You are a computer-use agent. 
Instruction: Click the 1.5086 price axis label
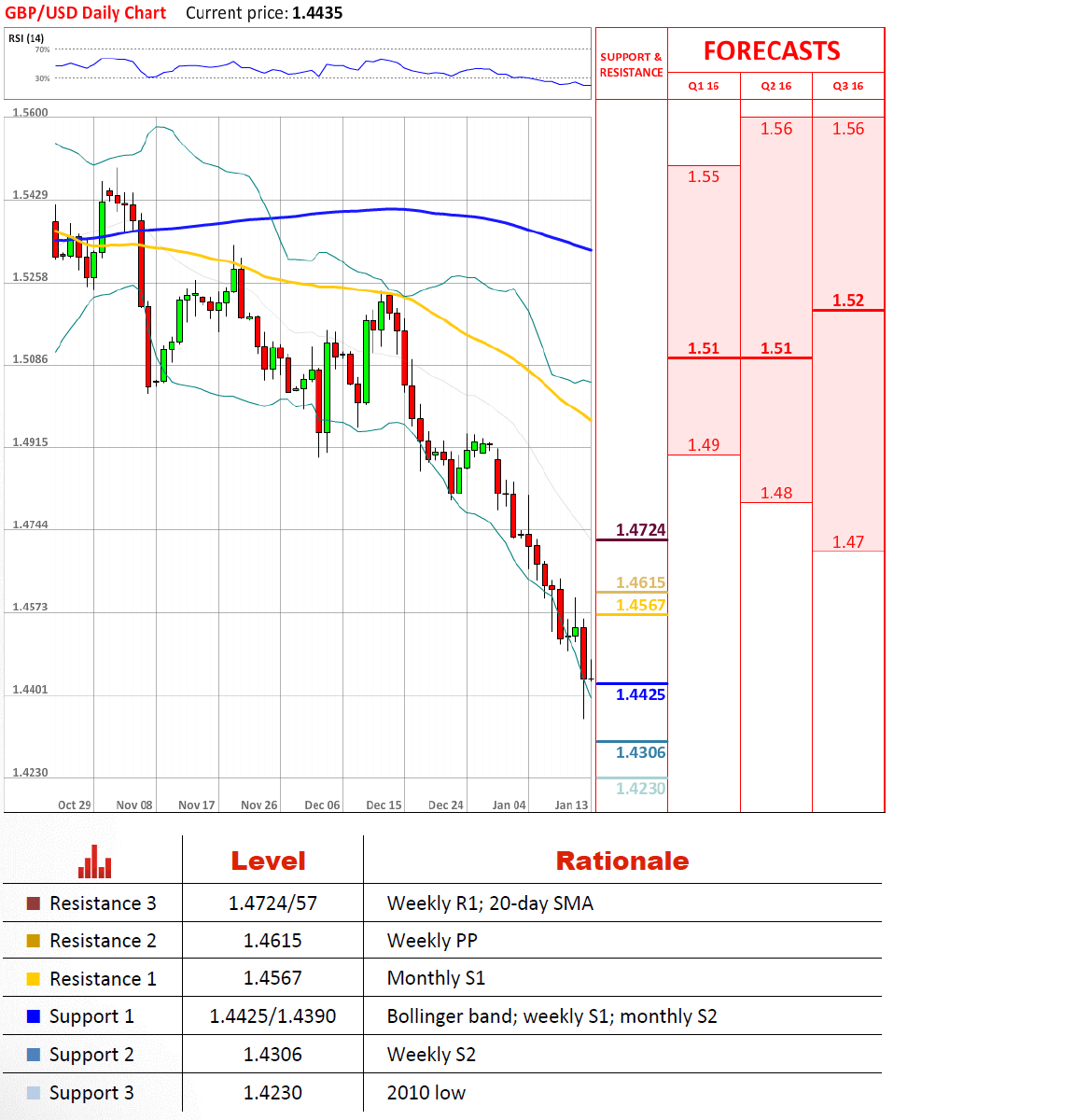[x=30, y=359]
